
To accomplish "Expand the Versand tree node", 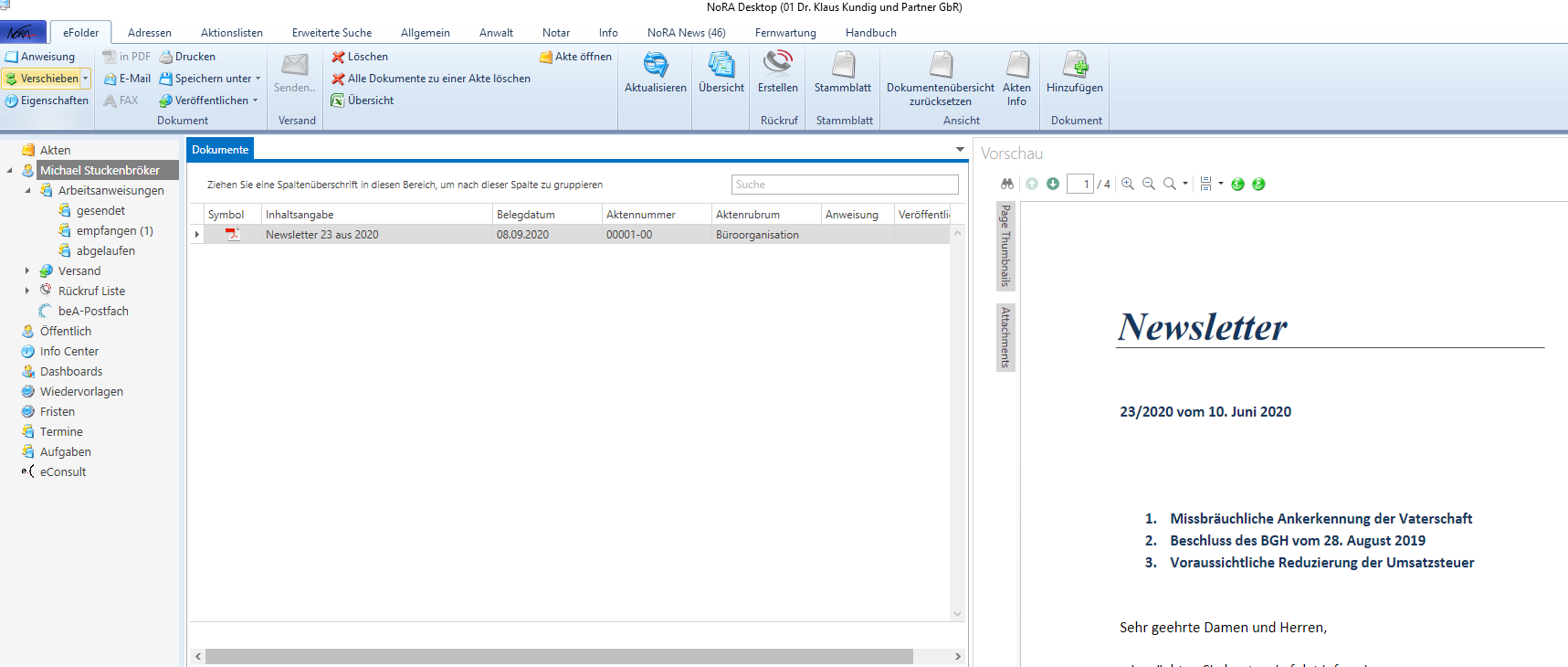I will [27, 271].
